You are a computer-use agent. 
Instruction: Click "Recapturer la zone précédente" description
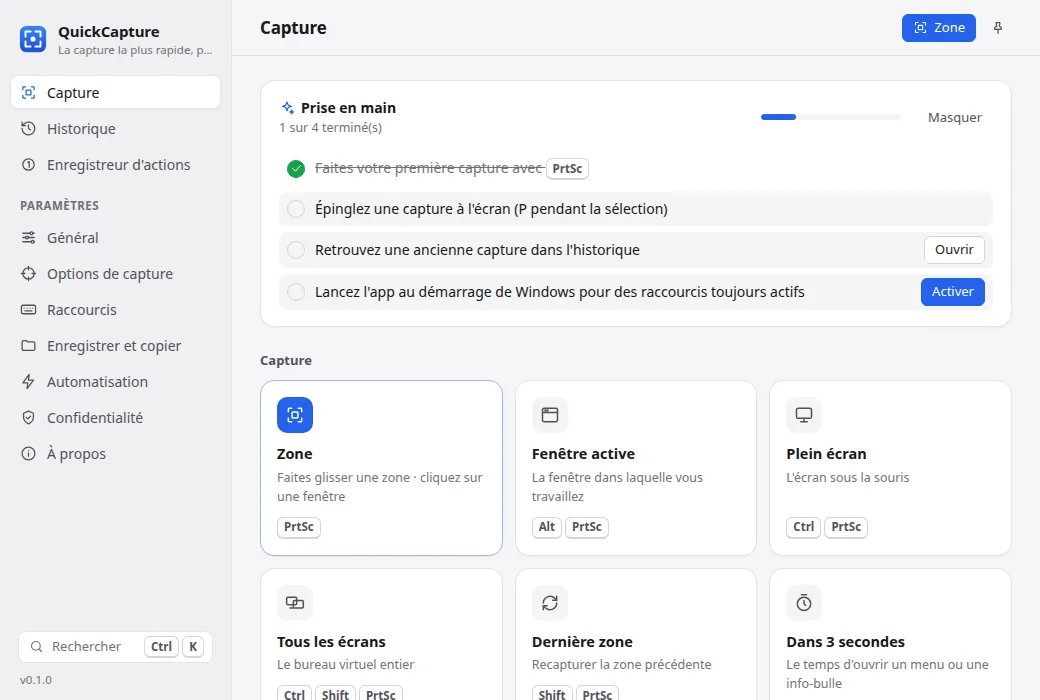pos(621,664)
